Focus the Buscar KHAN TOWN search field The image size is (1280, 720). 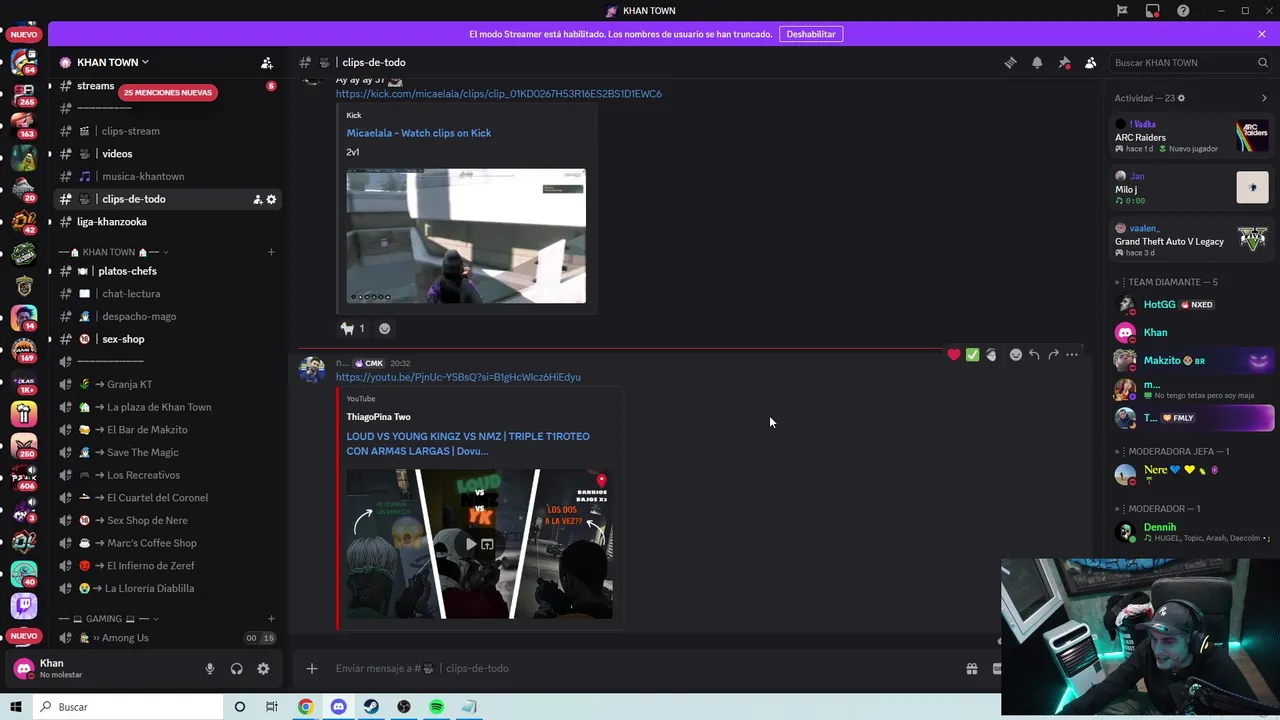(x=1190, y=62)
